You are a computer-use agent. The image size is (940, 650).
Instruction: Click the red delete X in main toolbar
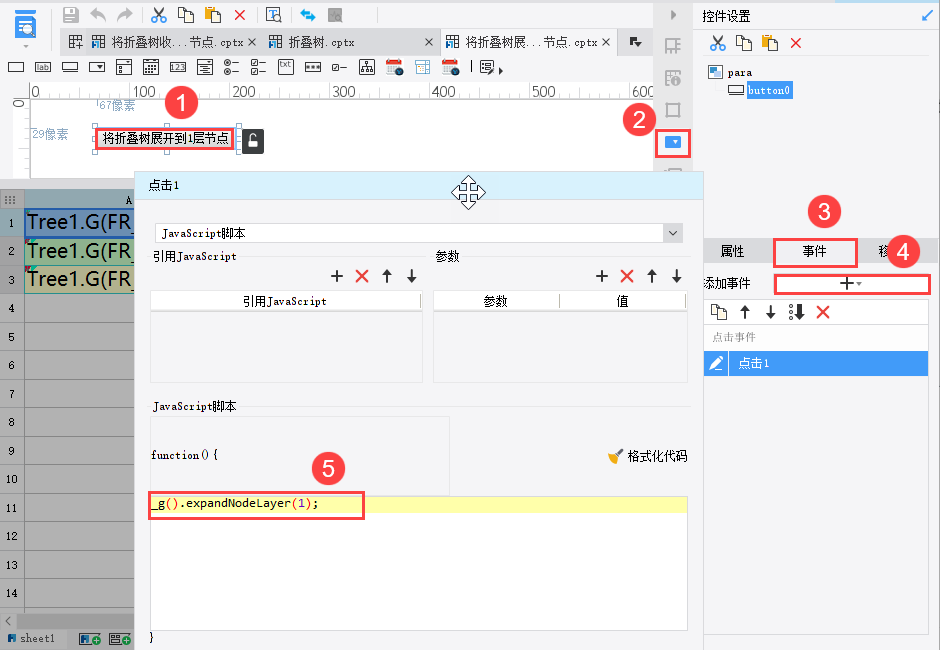pyautogui.click(x=240, y=15)
